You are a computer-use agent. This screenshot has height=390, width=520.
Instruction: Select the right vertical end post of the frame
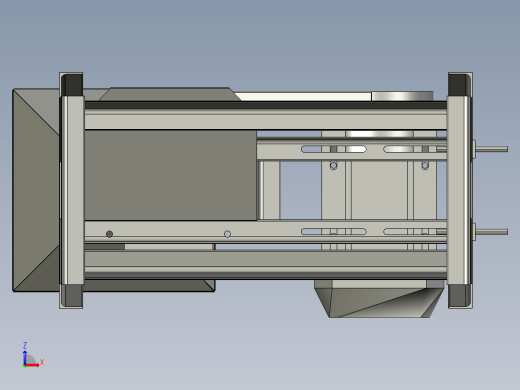click(x=459, y=190)
